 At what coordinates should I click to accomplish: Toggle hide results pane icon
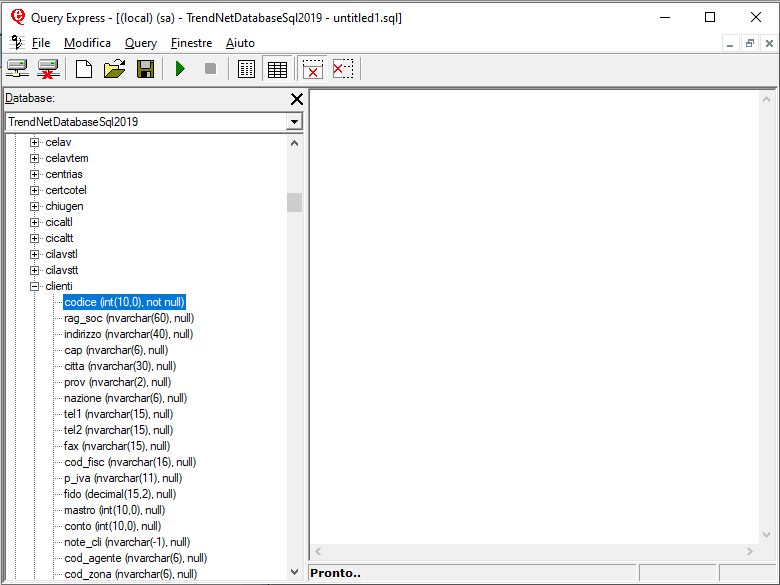pyautogui.click(x=312, y=69)
